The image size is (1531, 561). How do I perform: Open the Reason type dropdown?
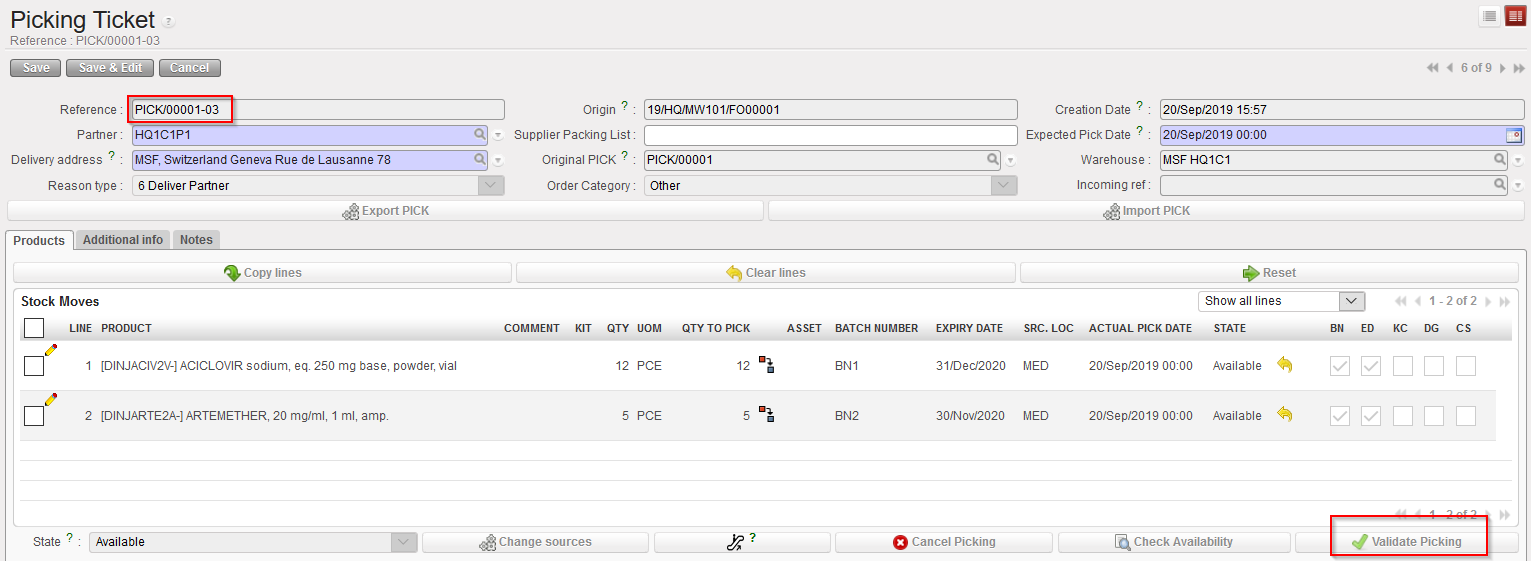click(491, 185)
